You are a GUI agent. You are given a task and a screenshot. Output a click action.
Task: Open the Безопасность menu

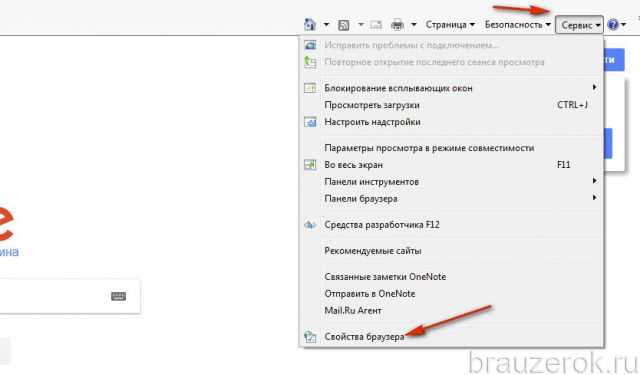pos(518,24)
